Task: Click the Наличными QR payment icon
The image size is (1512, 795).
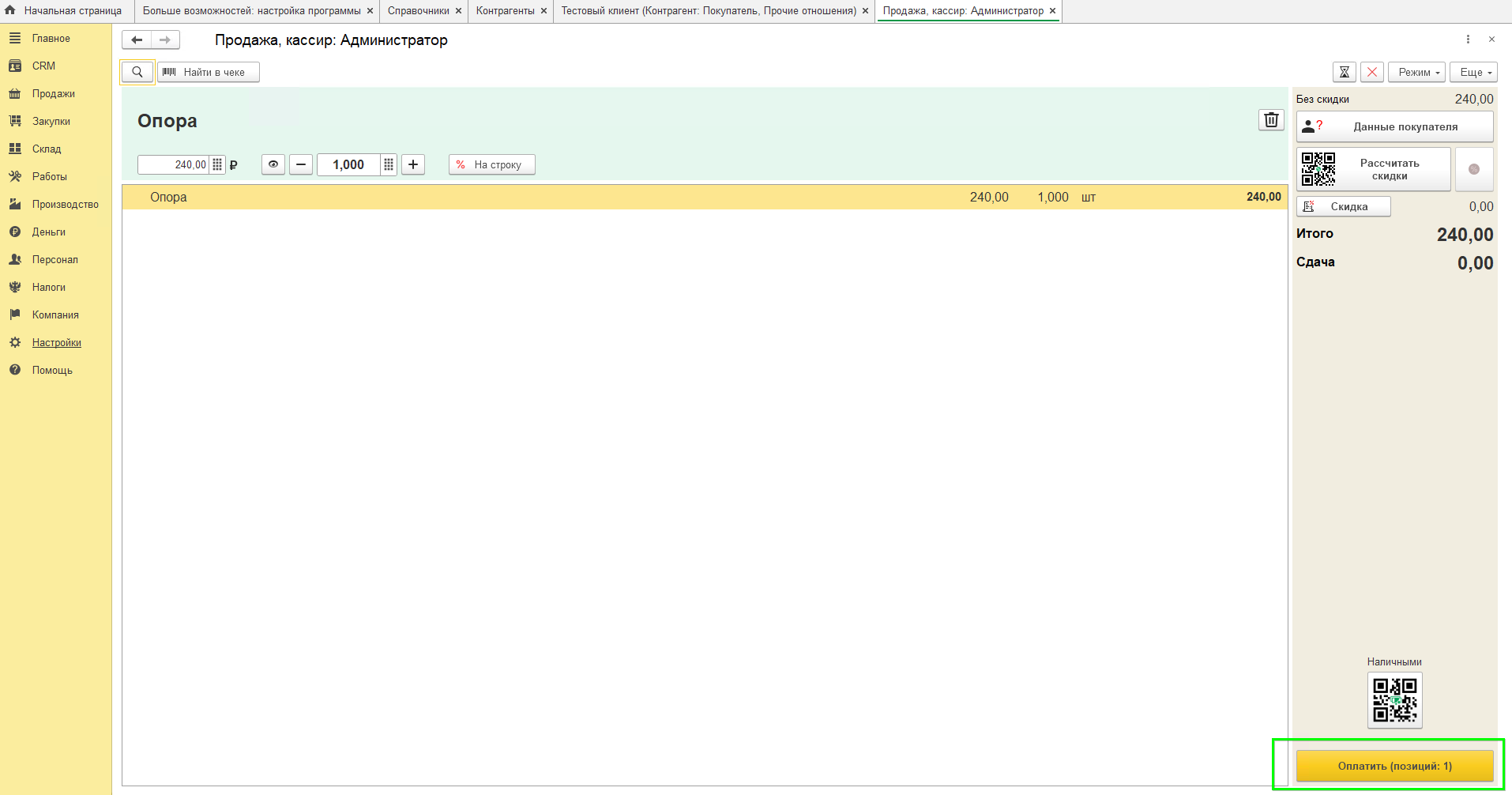Action: pos(1395,700)
